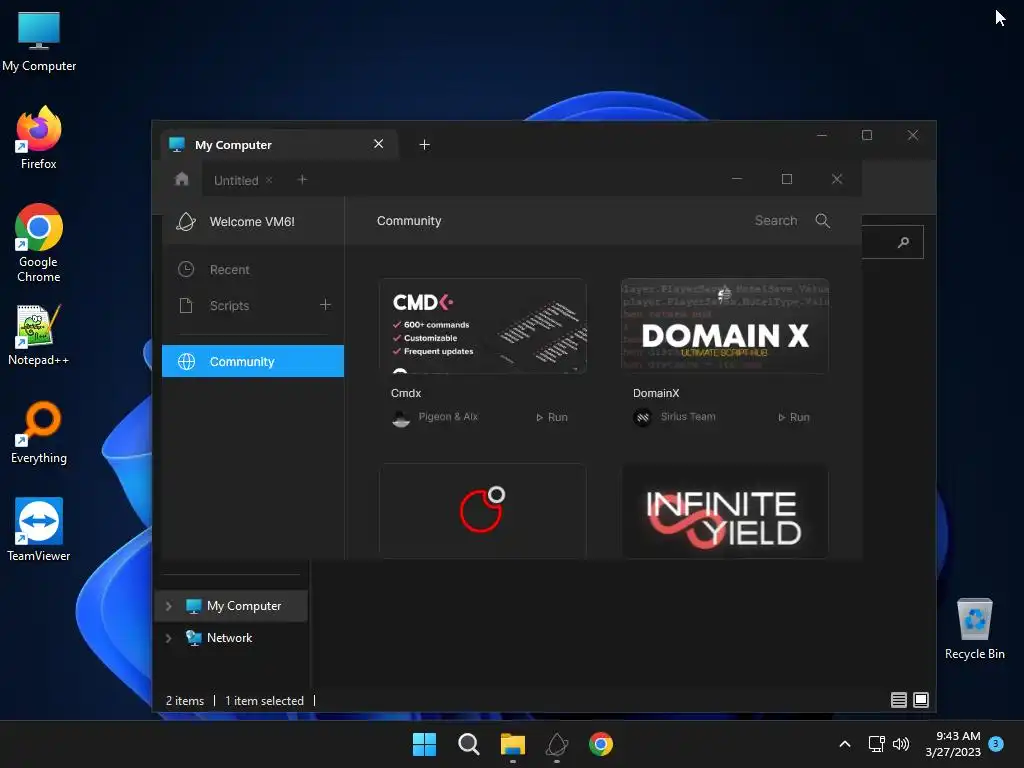Open the volume control in system tray
This screenshot has width=1024, height=768.
[901, 744]
